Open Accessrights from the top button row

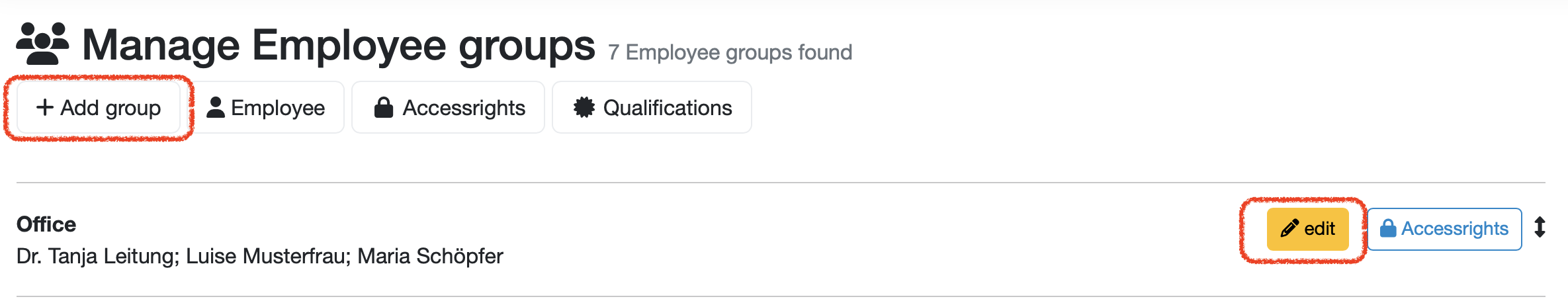point(448,107)
